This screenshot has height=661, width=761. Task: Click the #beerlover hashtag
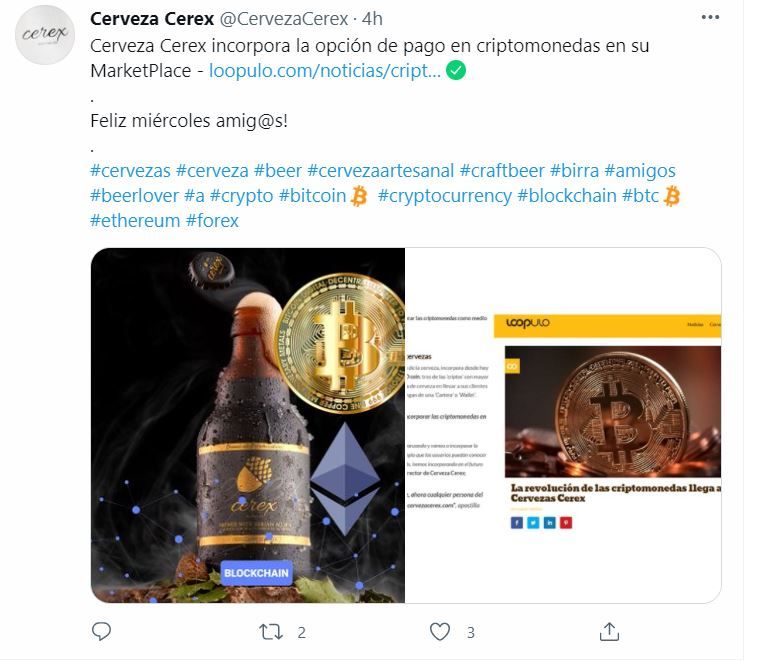click(134, 196)
